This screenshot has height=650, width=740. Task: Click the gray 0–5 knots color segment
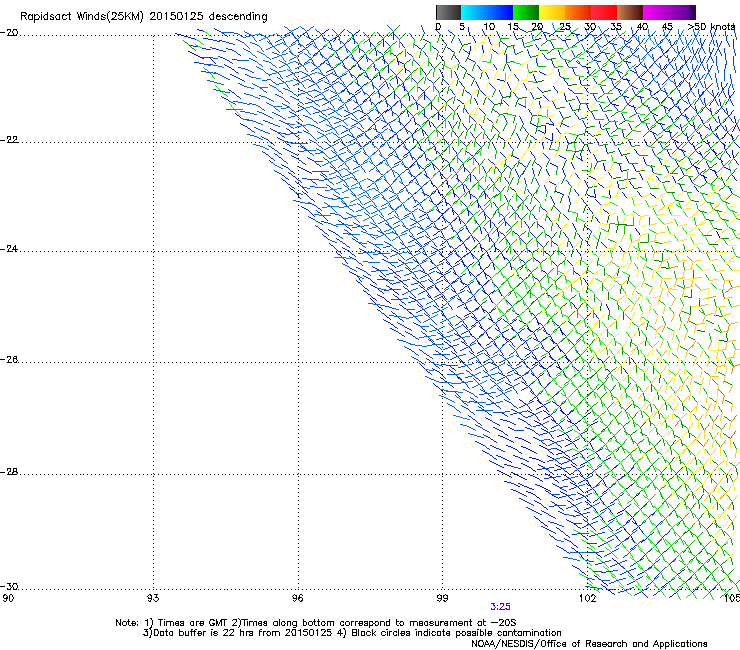click(x=448, y=12)
